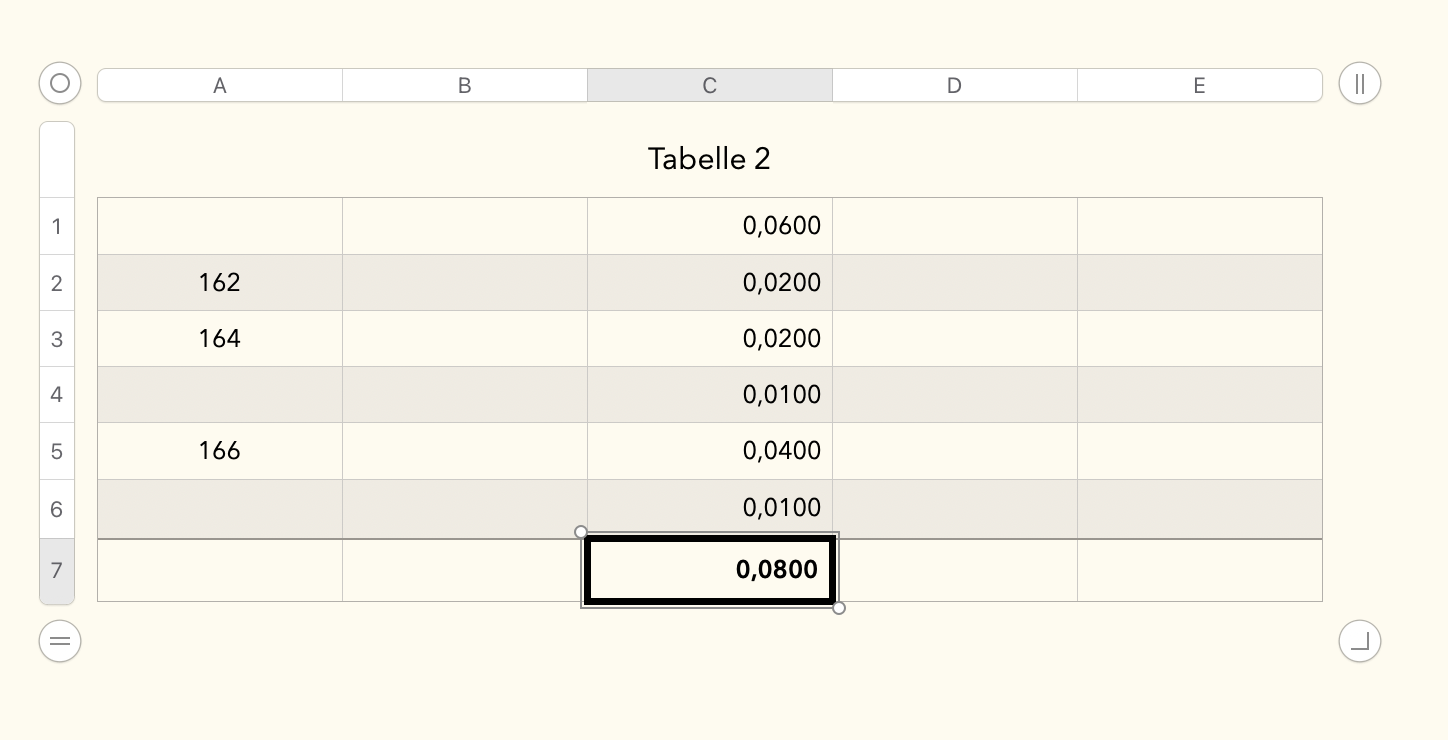Viewport: 1448px width, 740px height.
Task: Select row 1 header
Action: click(57, 226)
